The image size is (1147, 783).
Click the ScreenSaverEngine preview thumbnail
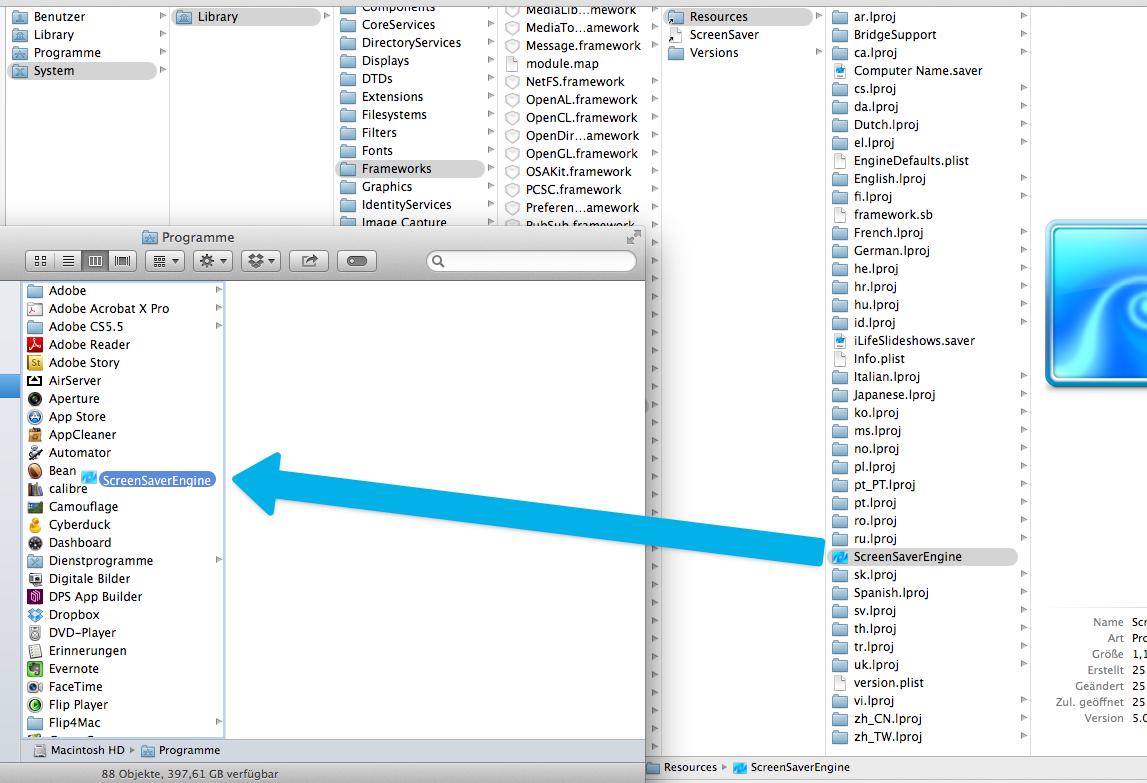pos(1097,304)
